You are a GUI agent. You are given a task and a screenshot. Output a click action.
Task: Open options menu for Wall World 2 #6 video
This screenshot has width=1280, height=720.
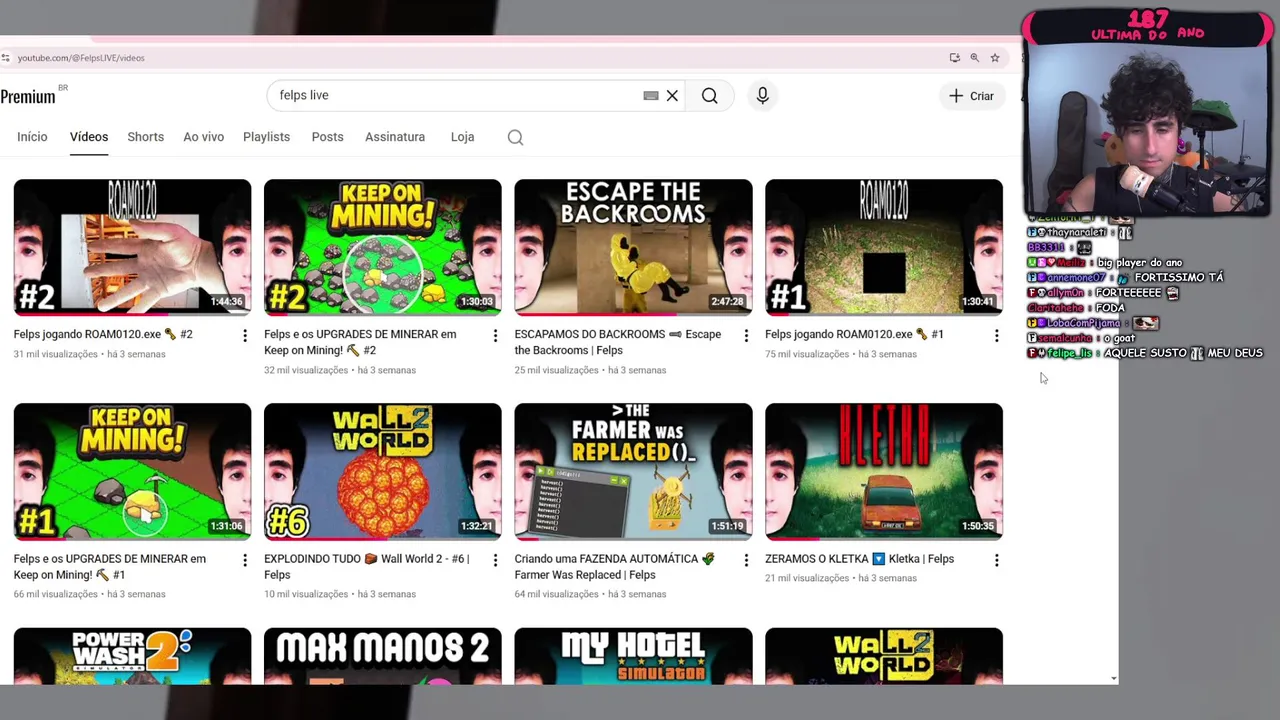pos(495,560)
